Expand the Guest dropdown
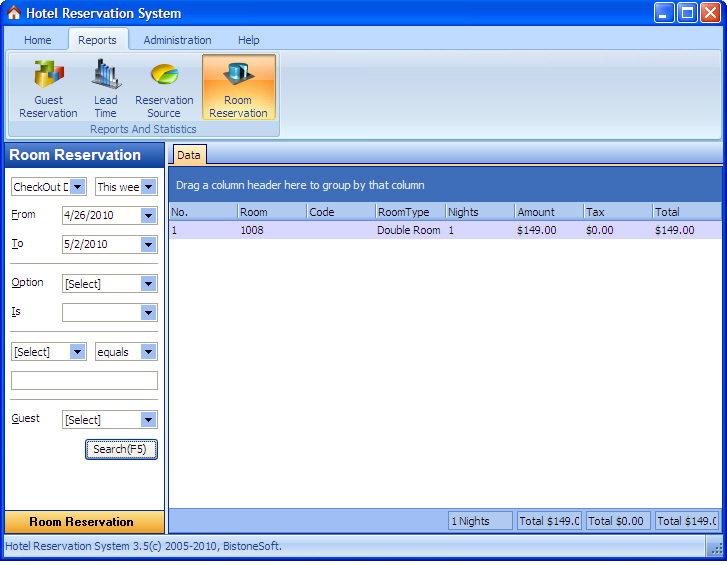The image size is (727, 565). click(x=148, y=420)
